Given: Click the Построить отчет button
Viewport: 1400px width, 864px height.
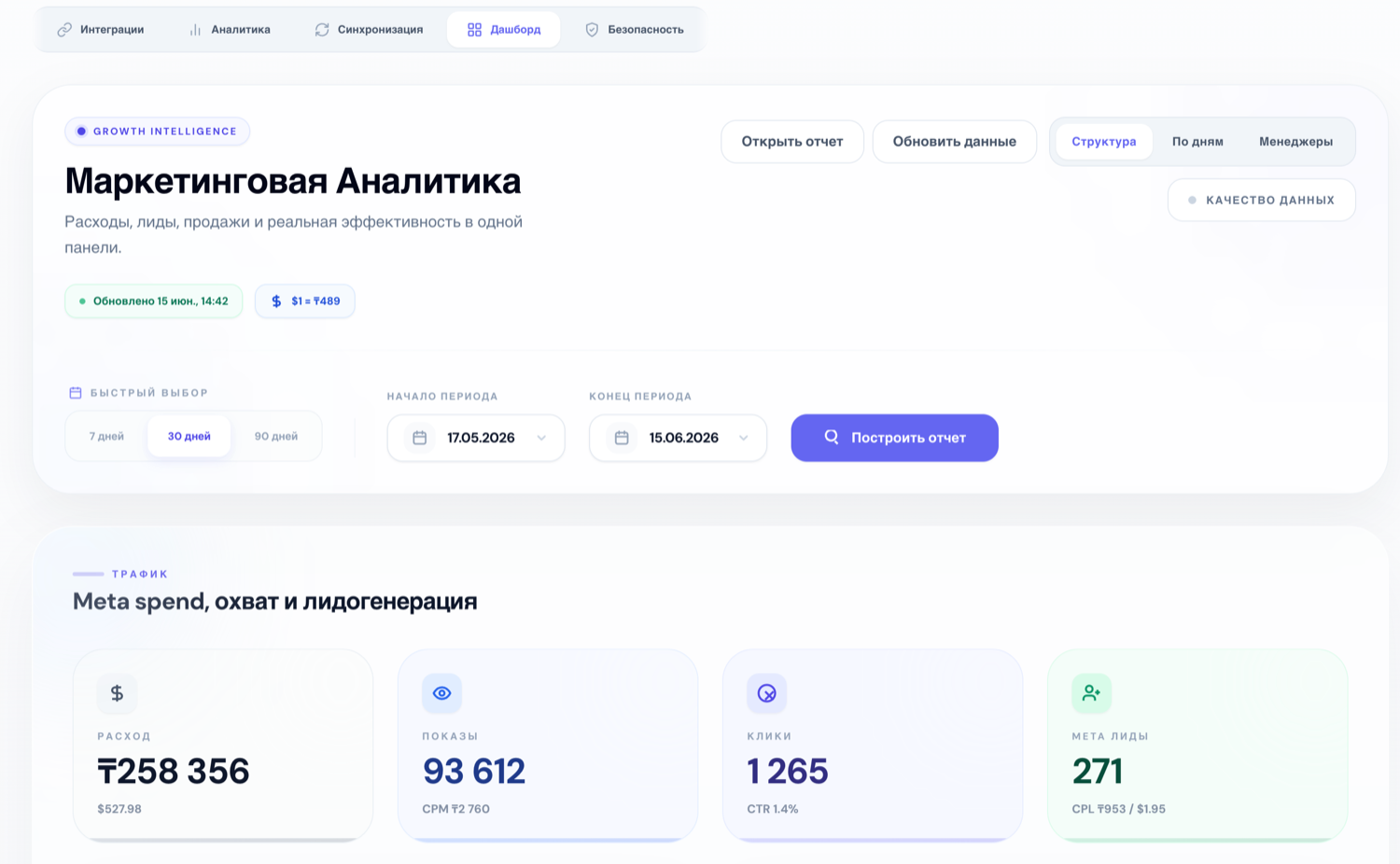Looking at the screenshot, I should (895, 438).
